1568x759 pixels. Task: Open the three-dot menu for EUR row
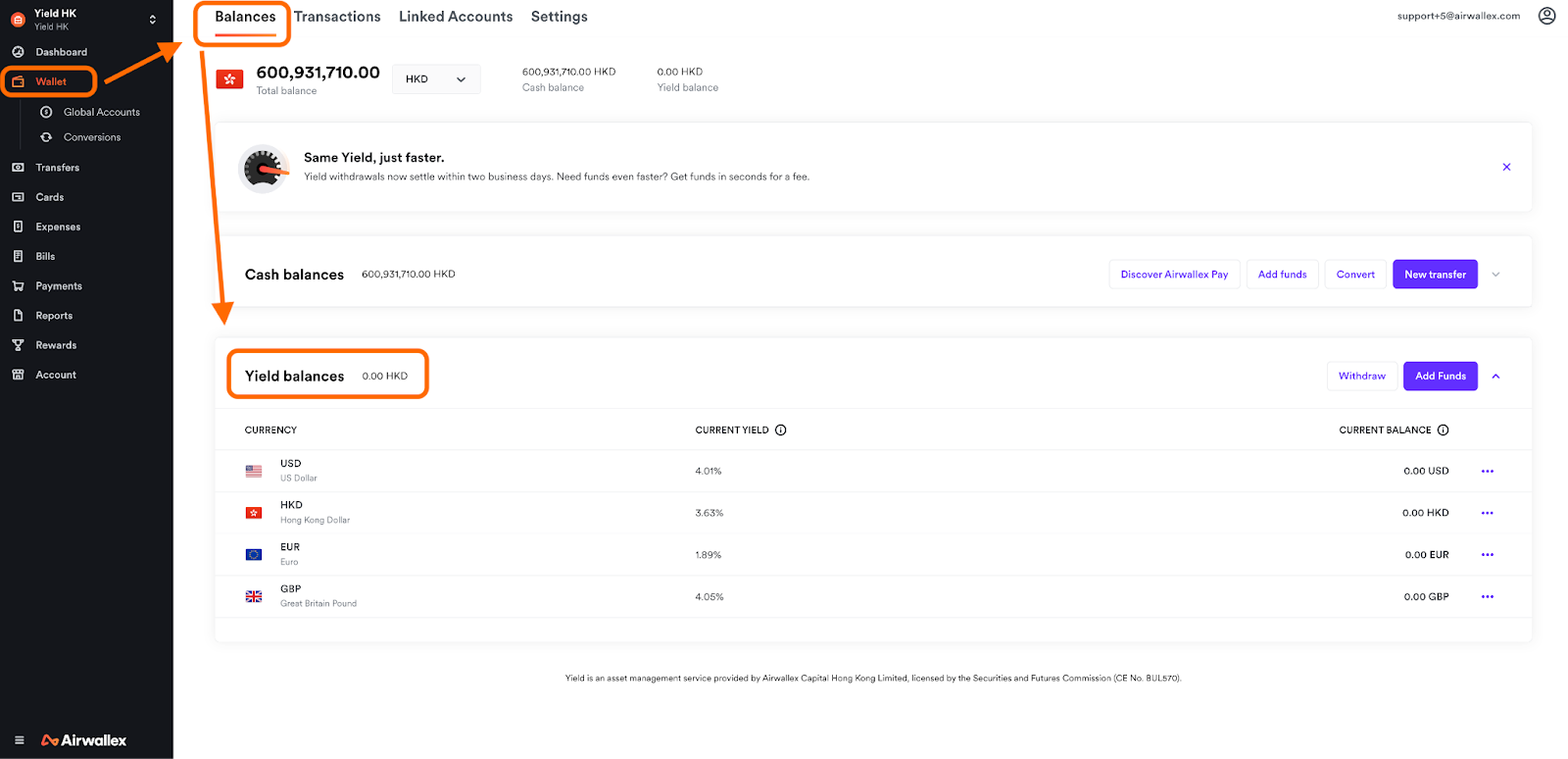pos(1487,555)
